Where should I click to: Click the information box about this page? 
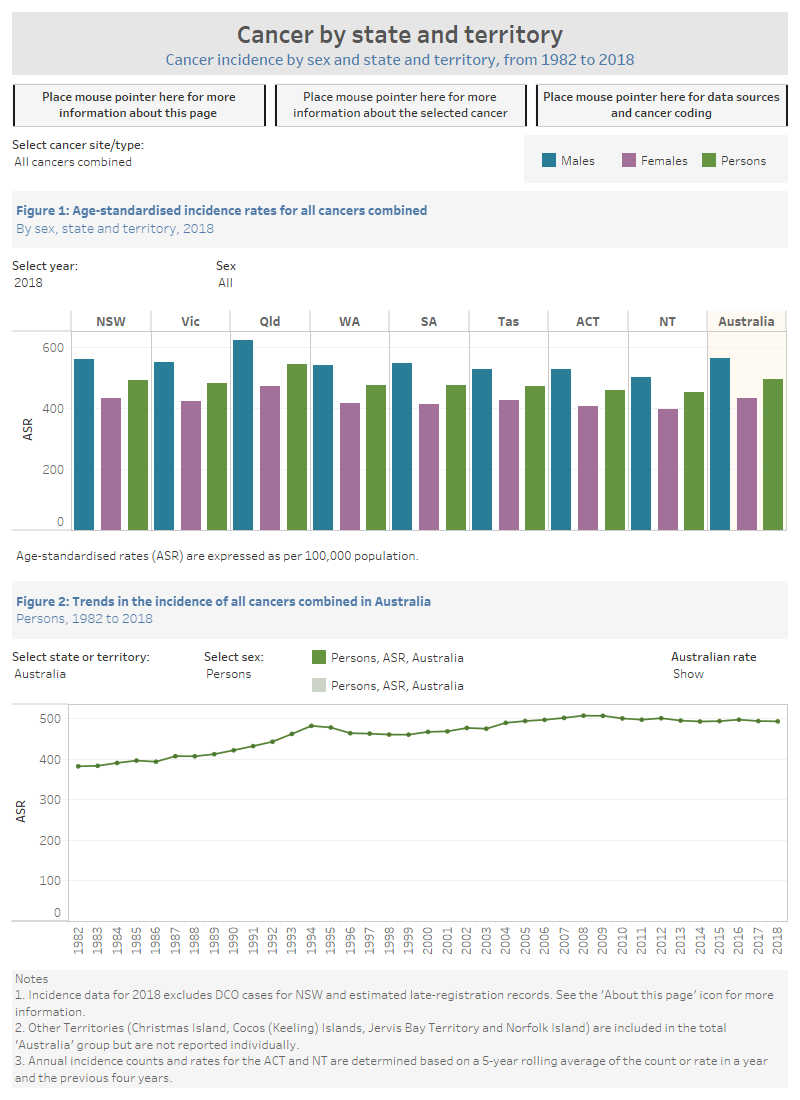pos(138,104)
